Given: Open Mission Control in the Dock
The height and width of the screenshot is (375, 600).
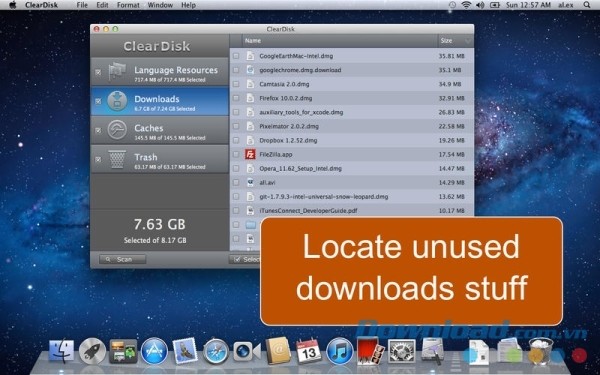Looking at the screenshot, I should (x=123, y=351).
